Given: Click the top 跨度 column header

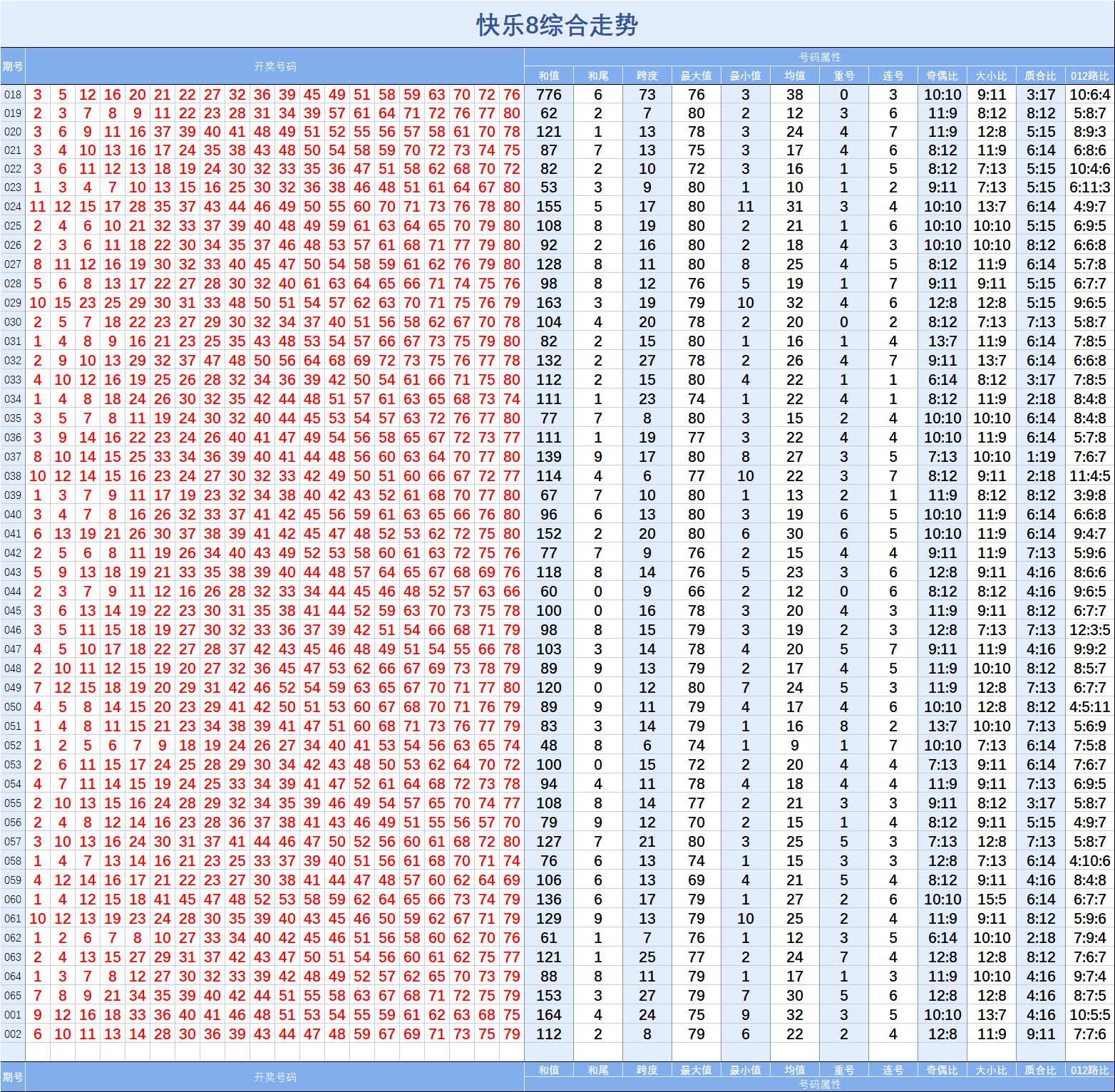Looking at the screenshot, I should pos(647,76).
